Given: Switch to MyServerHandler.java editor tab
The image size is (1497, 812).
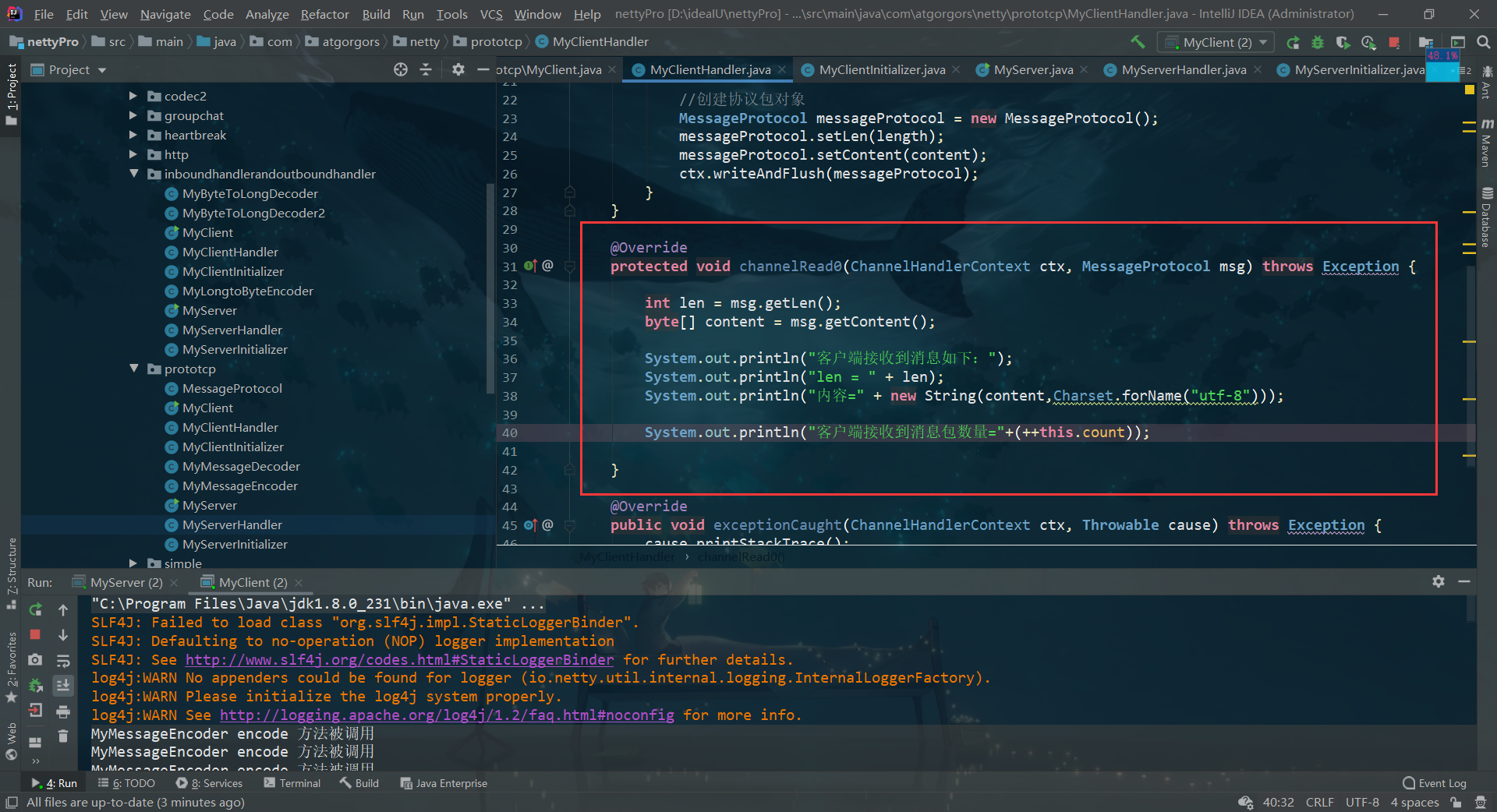Looking at the screenshot, I should click(1183, 70).
